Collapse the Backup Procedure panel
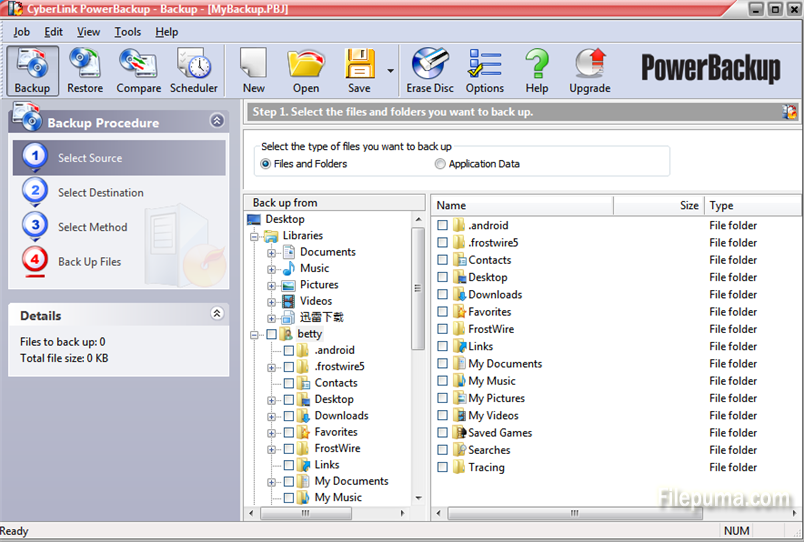Screen dimensions: 804x542 (x=217, y=121)
